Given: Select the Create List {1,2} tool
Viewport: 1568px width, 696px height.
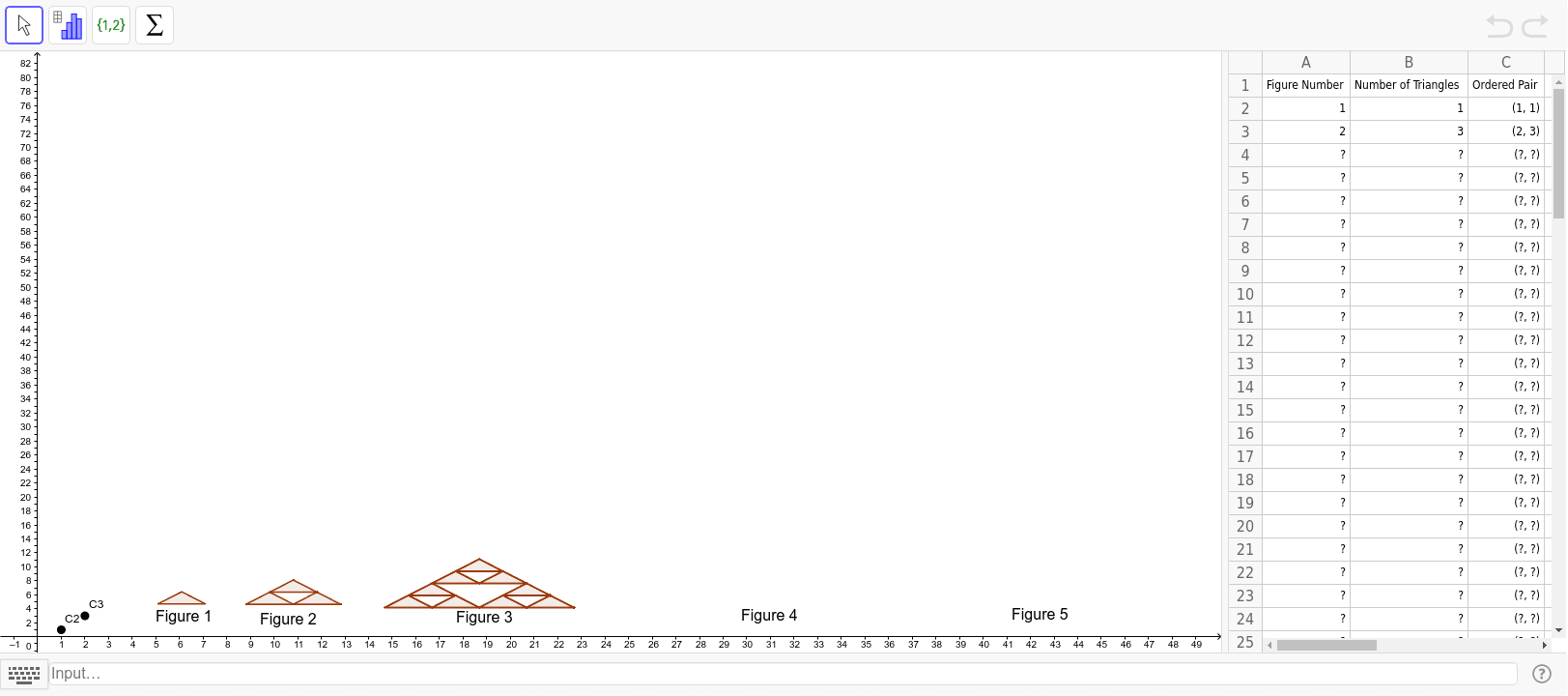Looking at the screenshot, I should [111, 25].
